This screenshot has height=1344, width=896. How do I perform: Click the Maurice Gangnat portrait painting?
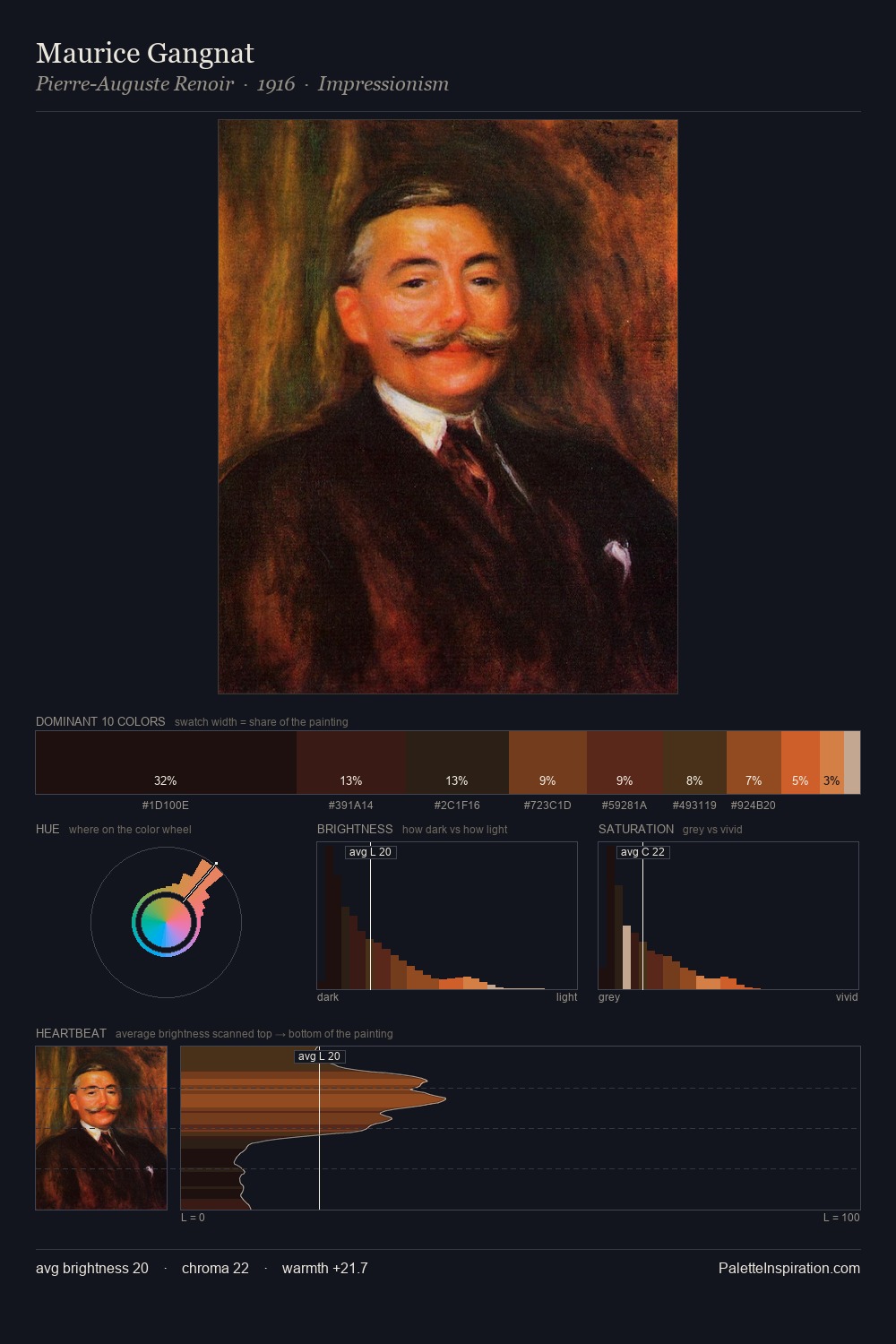point(448,407)
